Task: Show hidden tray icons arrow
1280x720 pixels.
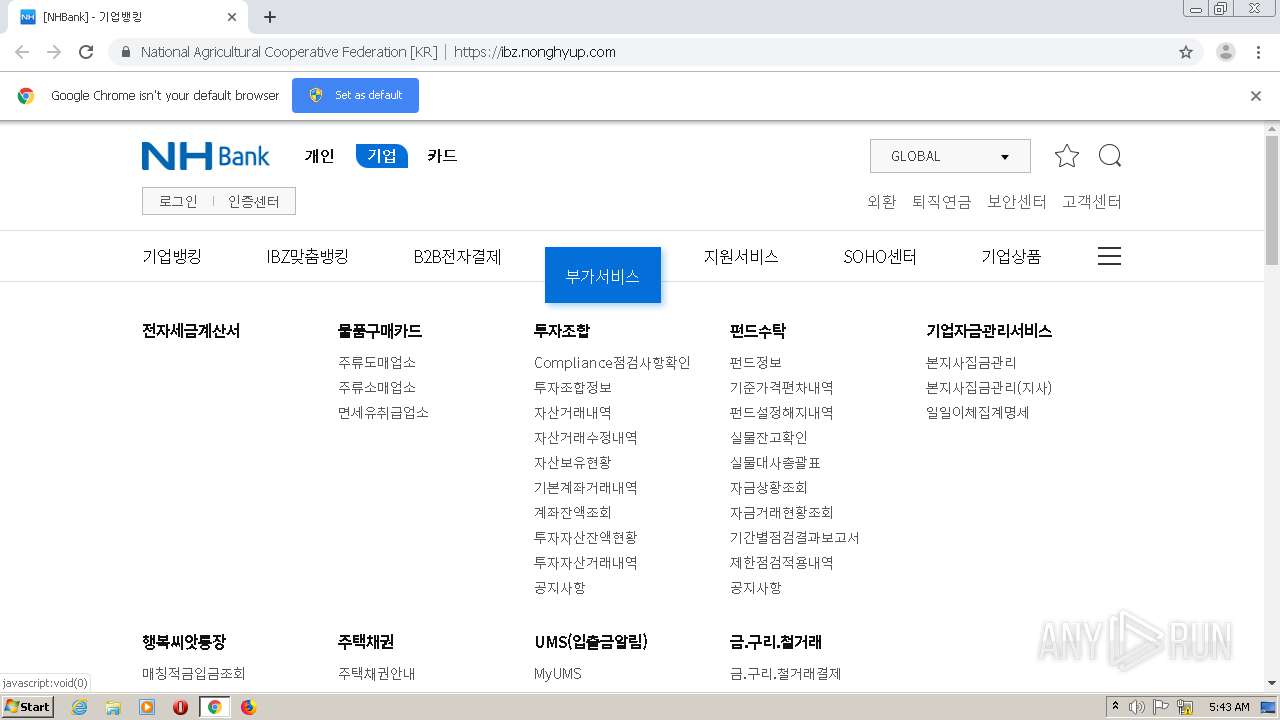Action: click(x=1115, y=707)
